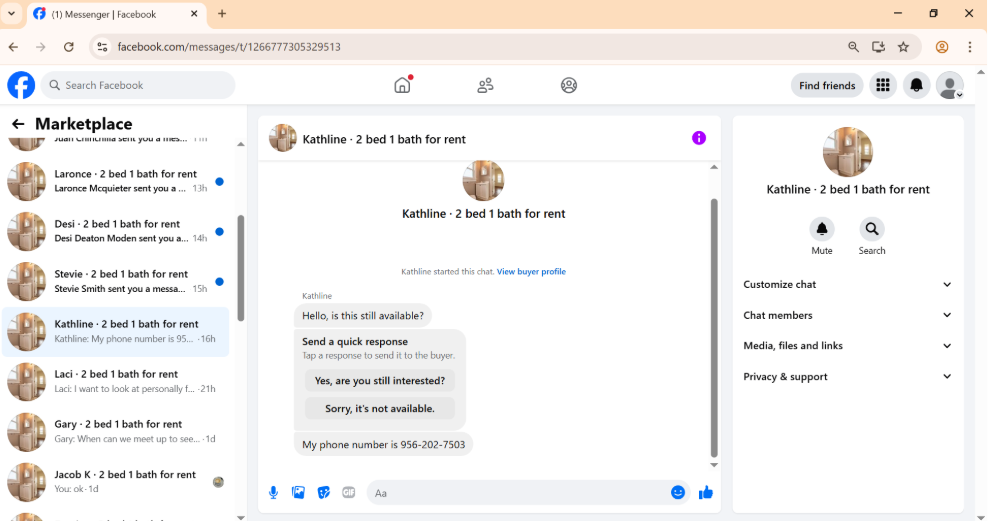This screenshot has width=988, height=521.
Task: Click message 'Hello, is this still available?'
Action: (363, 316)
